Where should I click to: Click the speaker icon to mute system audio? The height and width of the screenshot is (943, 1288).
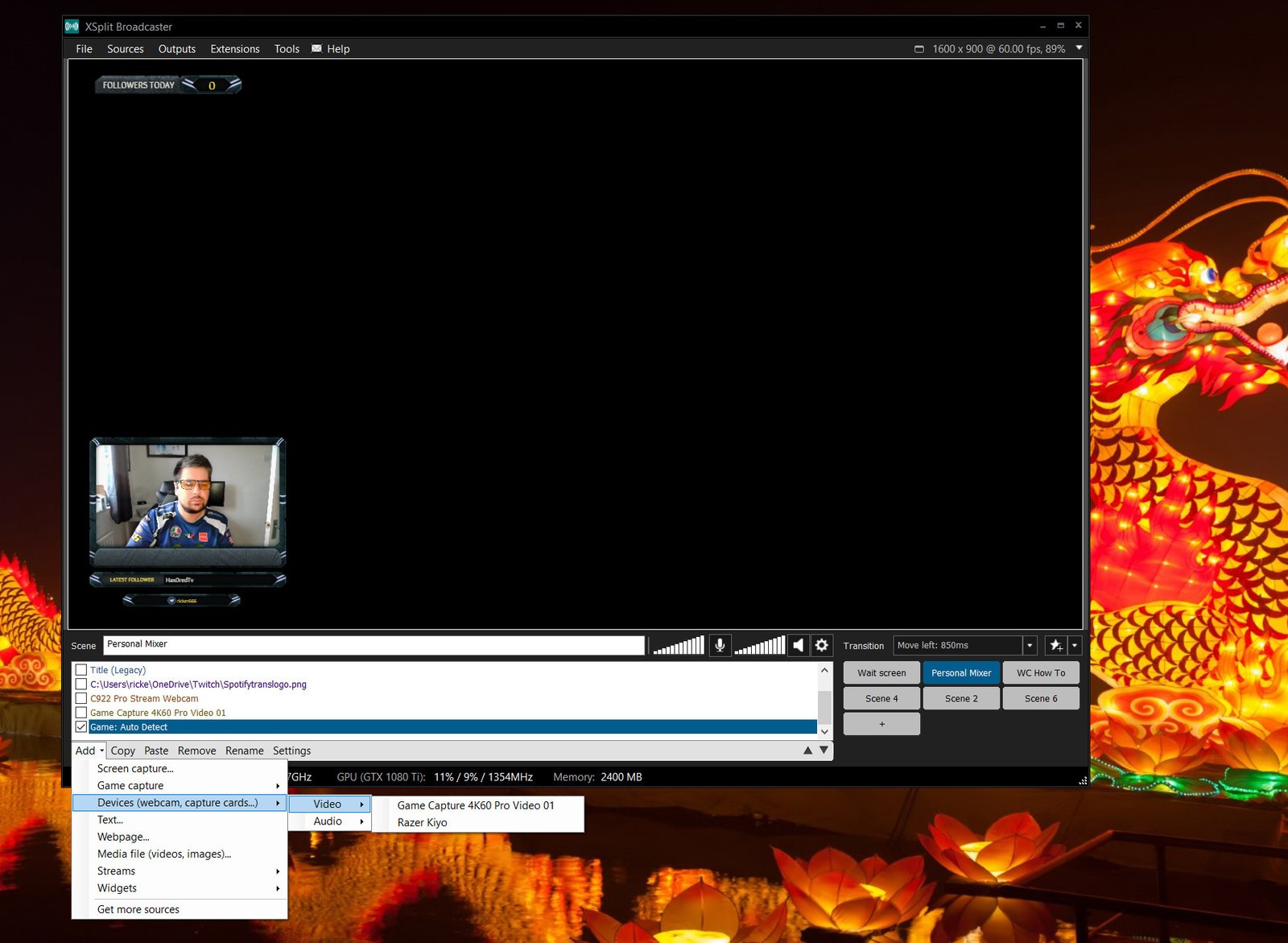coord(797,644)
